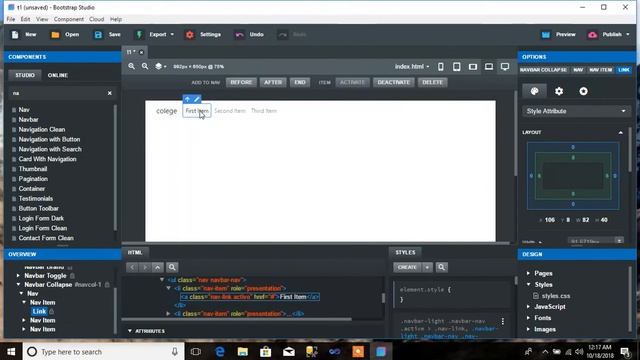The image size is (640, 360).
Task: Jump to parent in the HTML panel
Action: click(158, 267)
